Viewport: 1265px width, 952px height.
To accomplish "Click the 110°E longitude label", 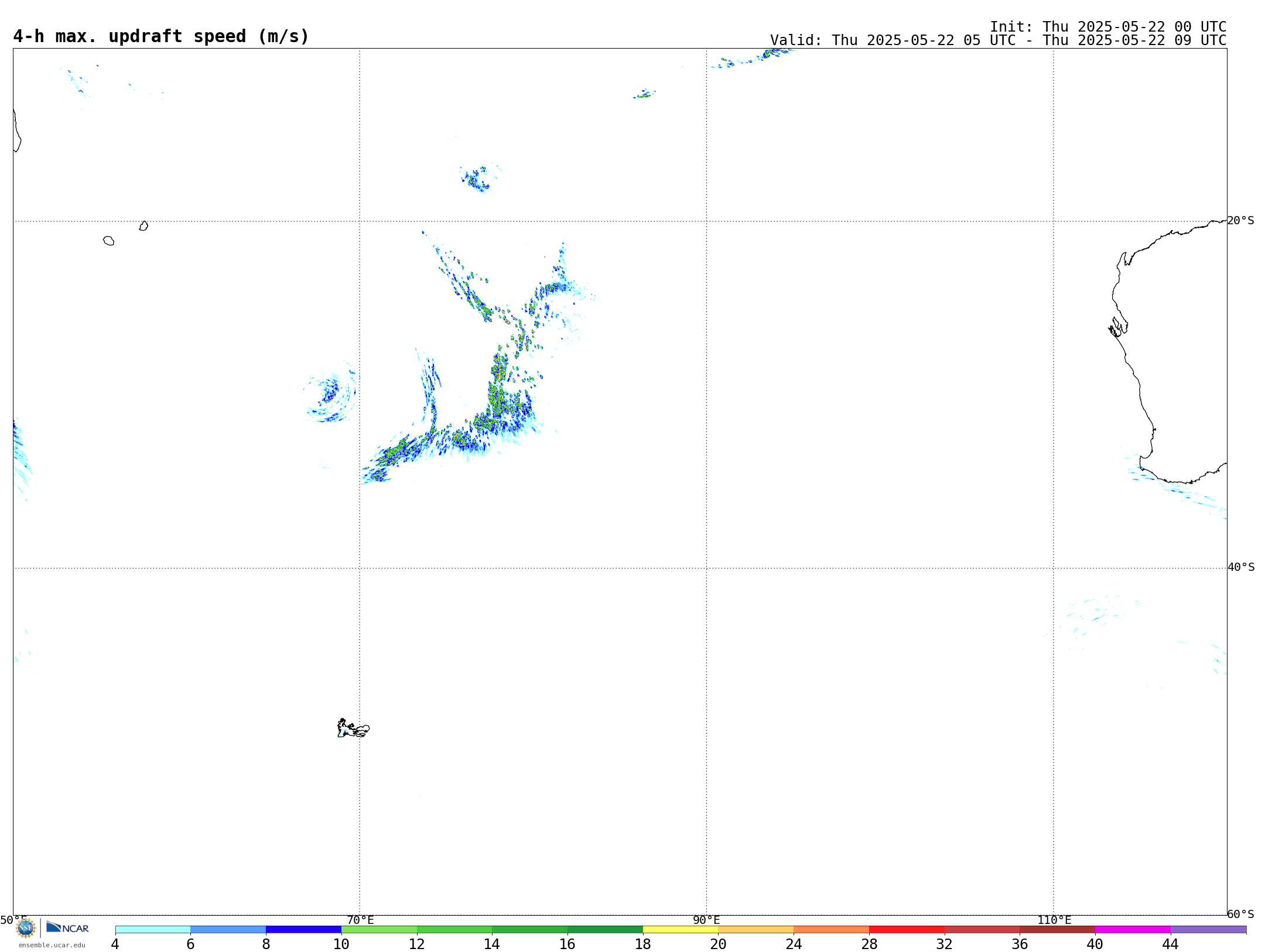I will click(x=1054, y=920).
